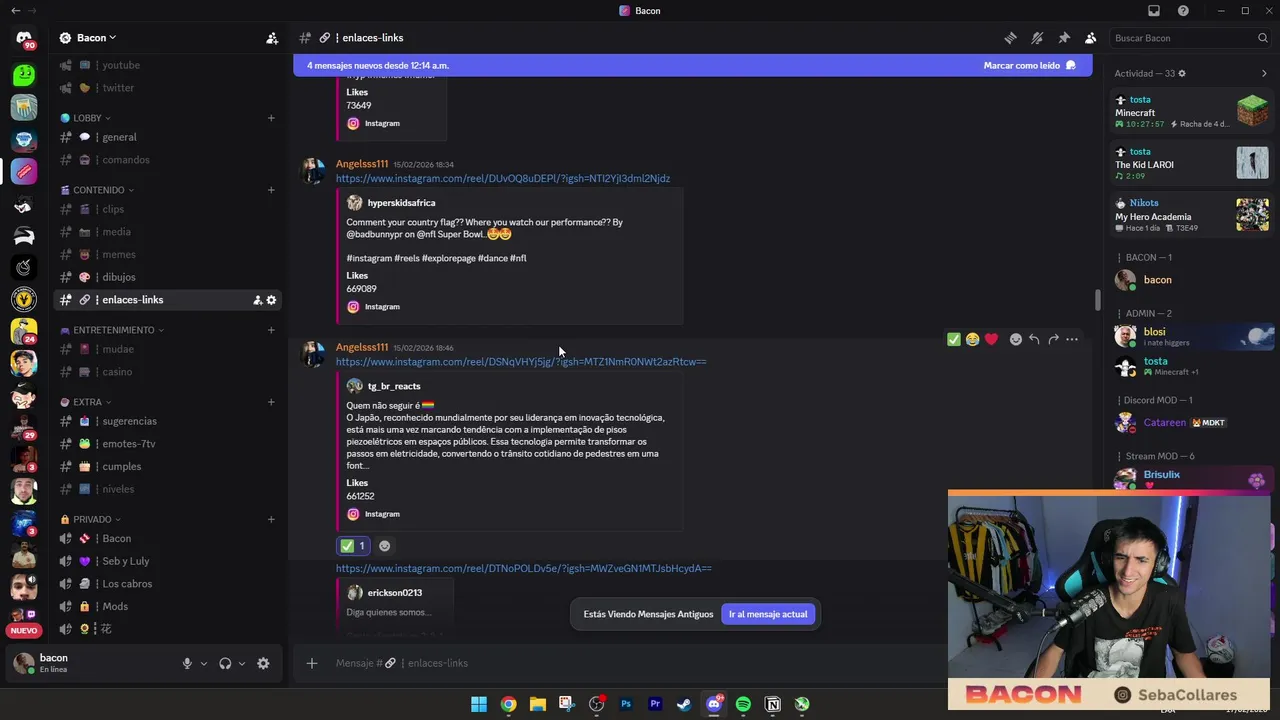This screenshot has height=720, width=1280.
Task: Click the chat scrollbar thumb
Action: [1097, 301]
